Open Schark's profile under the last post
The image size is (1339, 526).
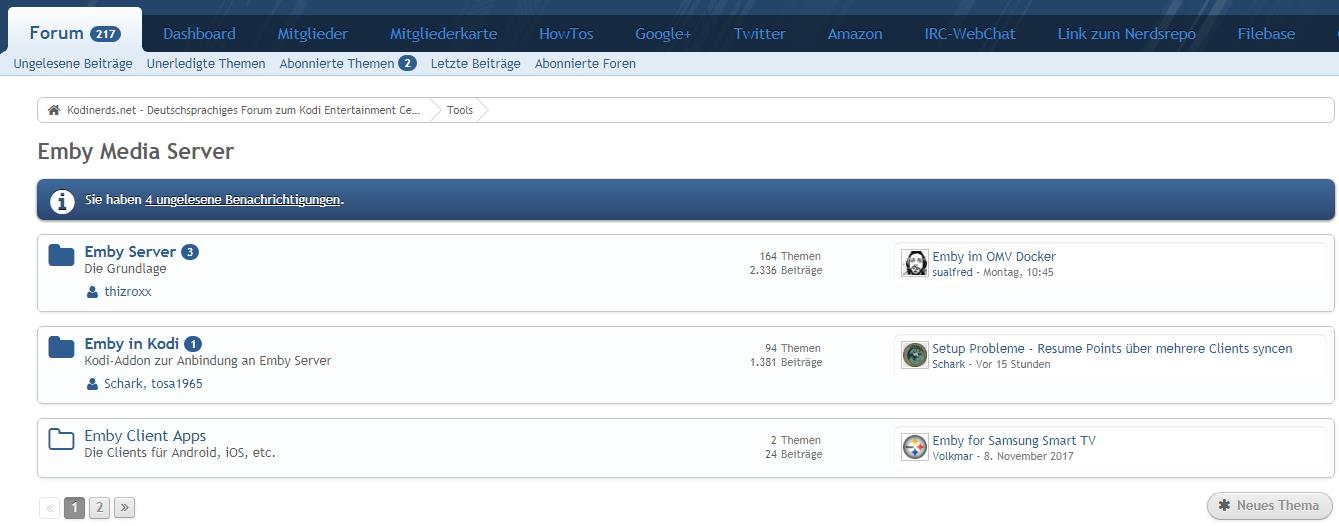tap(949, 364)
